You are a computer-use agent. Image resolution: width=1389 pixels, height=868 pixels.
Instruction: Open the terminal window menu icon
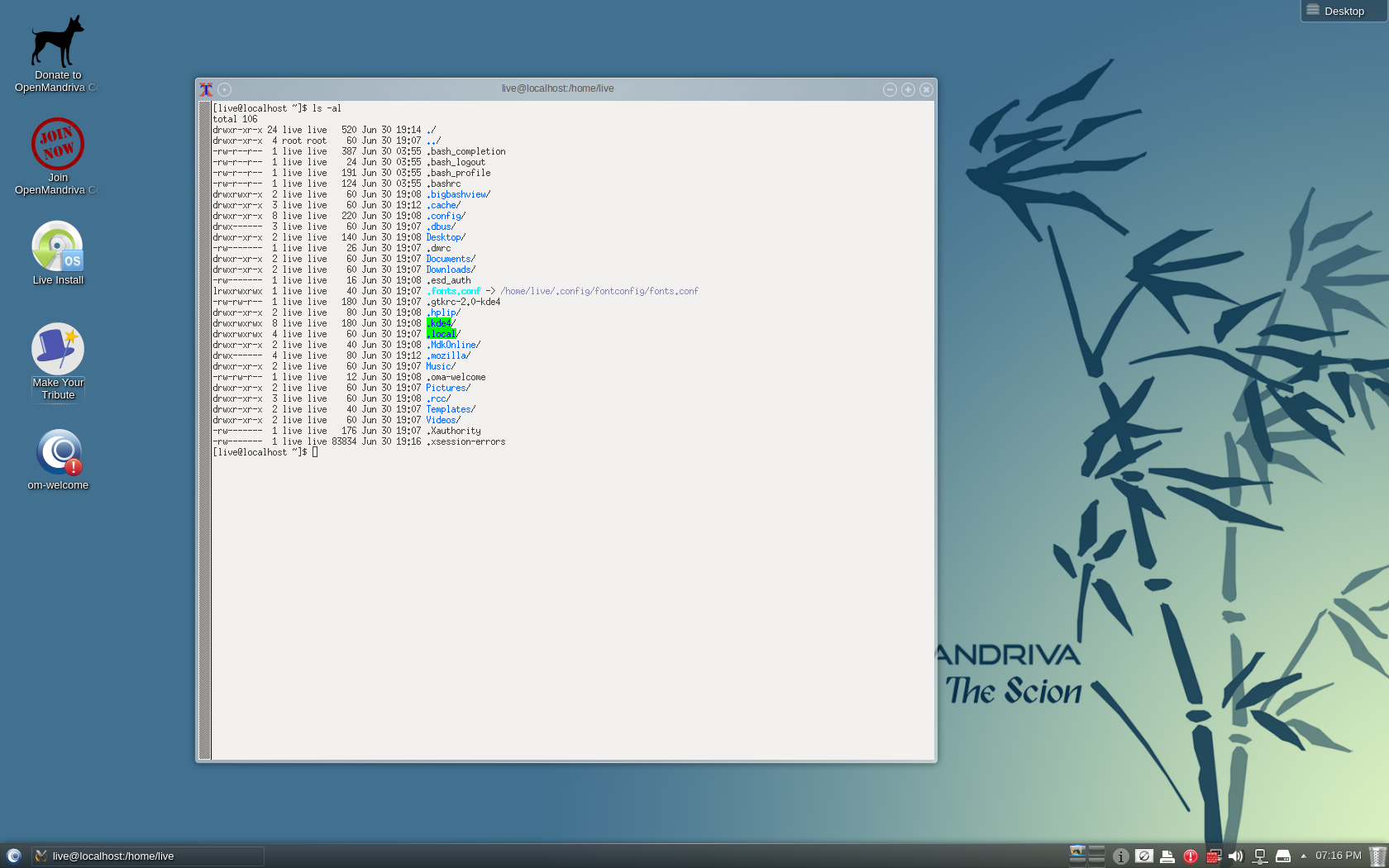[207, 89]
